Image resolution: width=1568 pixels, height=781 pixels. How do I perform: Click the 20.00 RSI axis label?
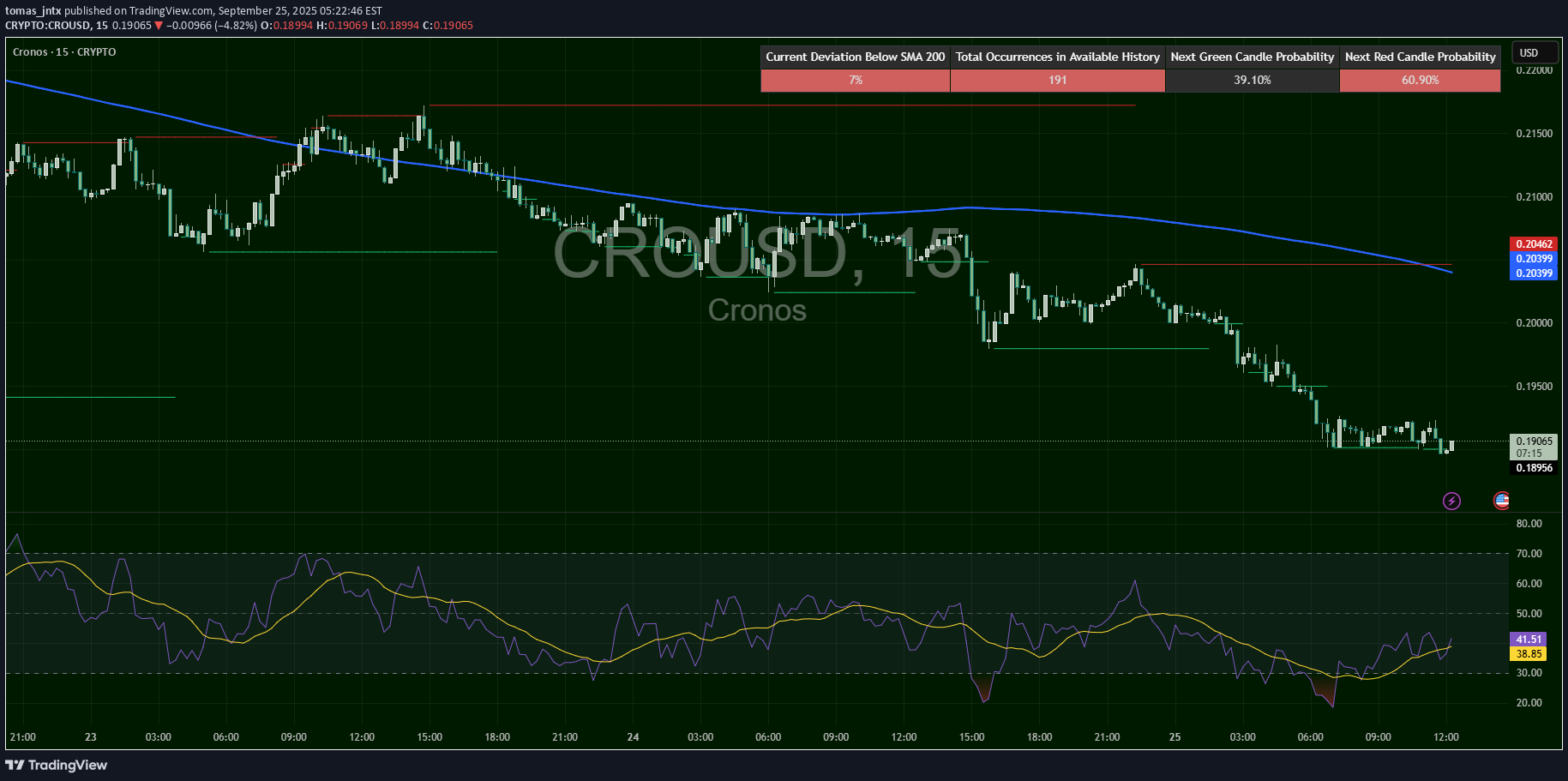tap(1529, 703)
